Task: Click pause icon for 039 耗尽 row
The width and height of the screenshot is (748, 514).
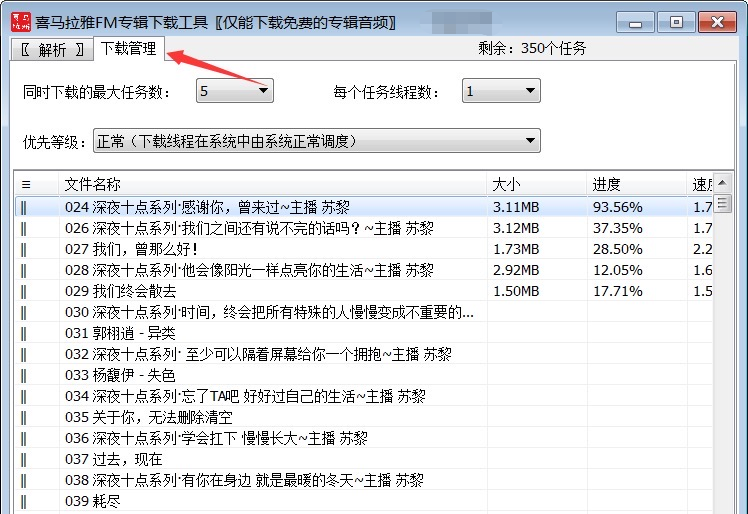Action: coord(24,502)
